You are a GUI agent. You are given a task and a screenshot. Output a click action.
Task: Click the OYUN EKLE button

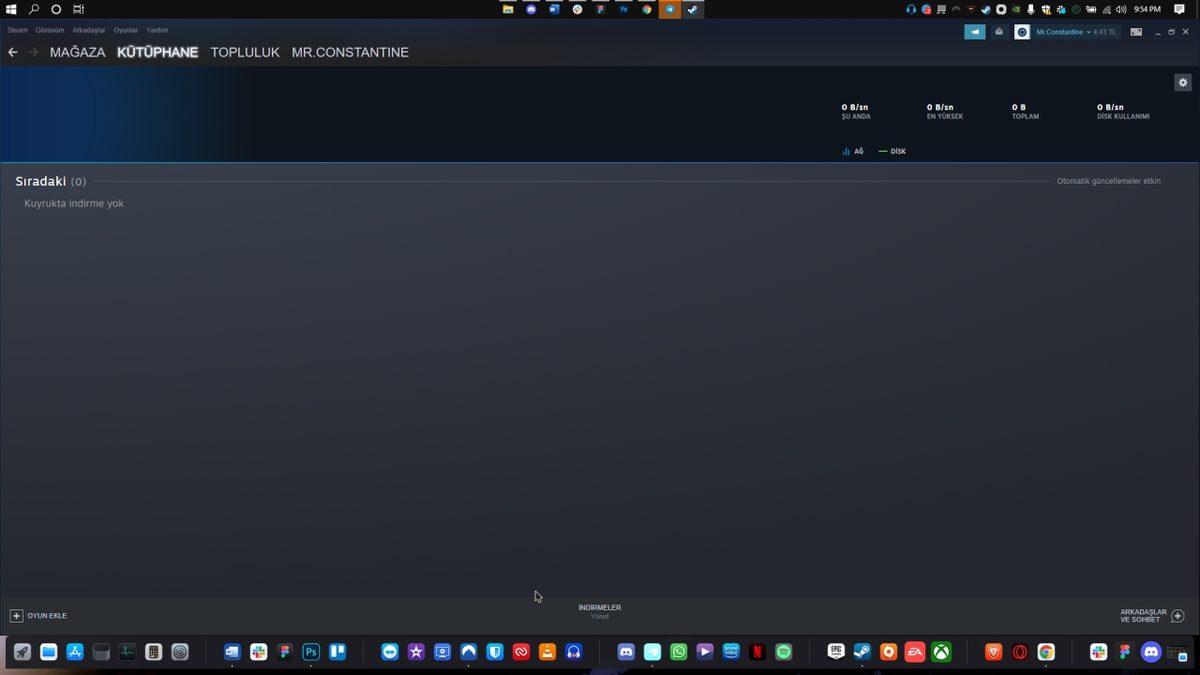point(40,615)
